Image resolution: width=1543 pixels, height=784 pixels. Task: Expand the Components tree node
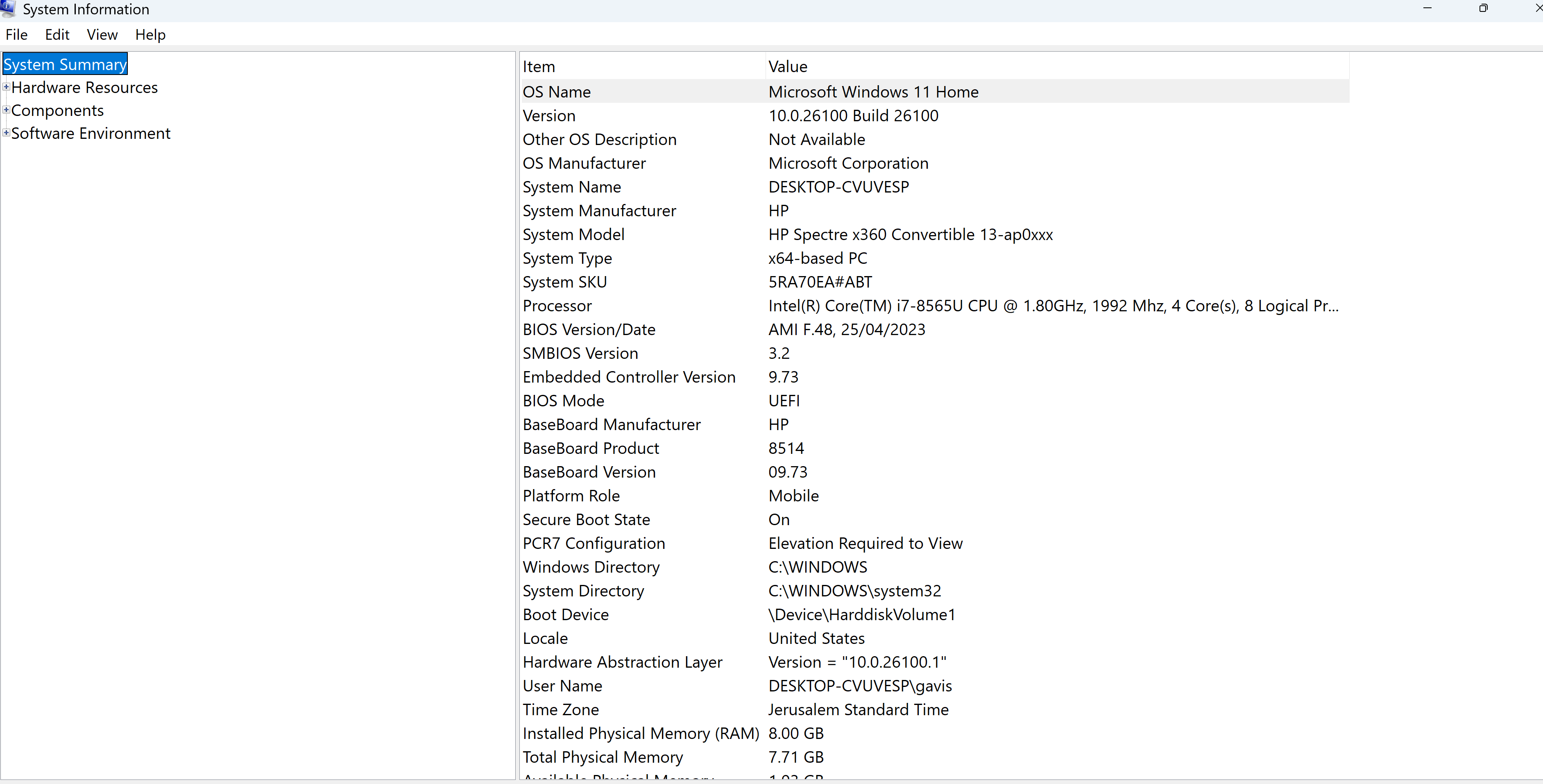coord(6,110)
